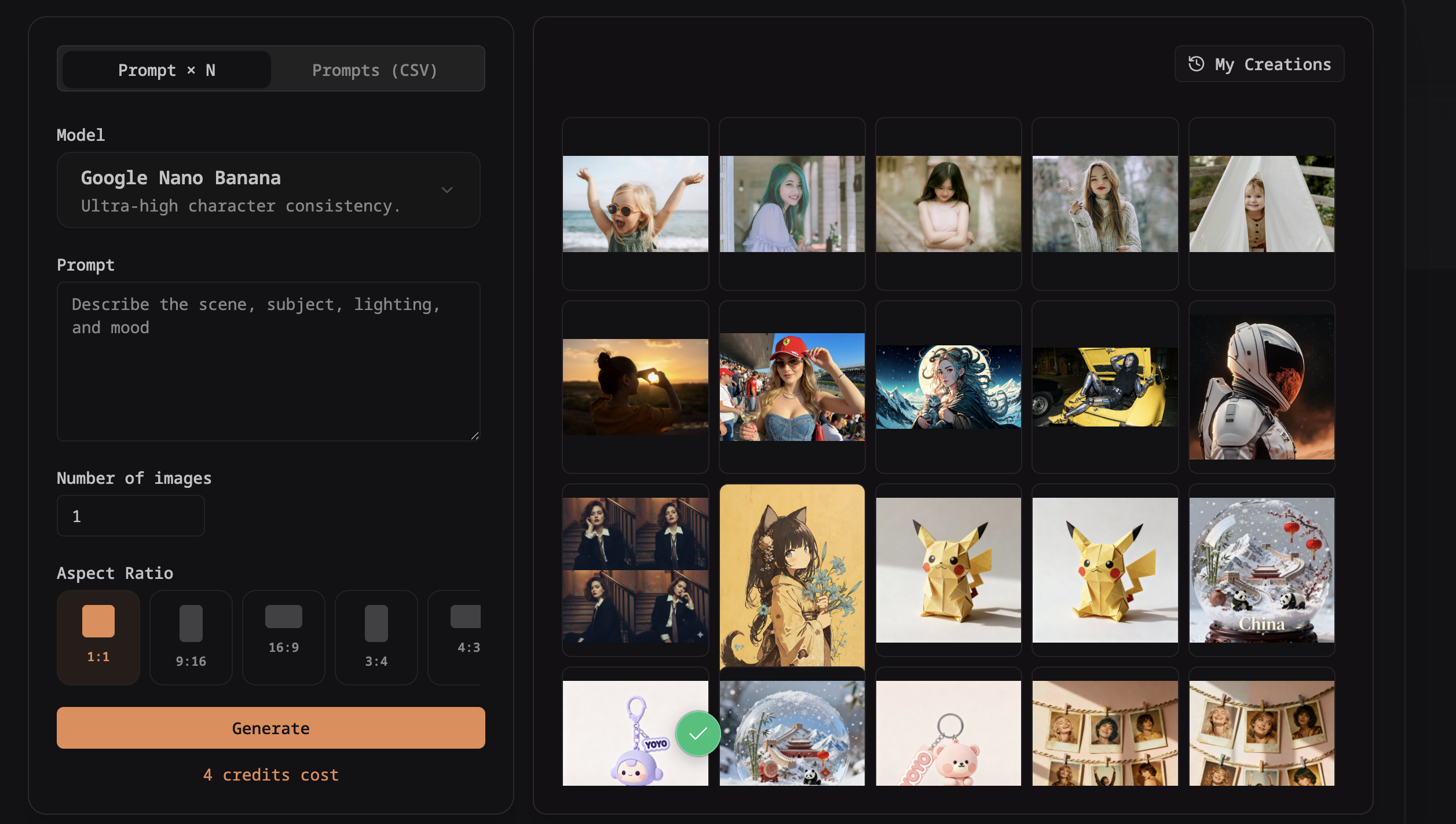
Task: Click the history clock icon in My Creations
Action: 1196,64
